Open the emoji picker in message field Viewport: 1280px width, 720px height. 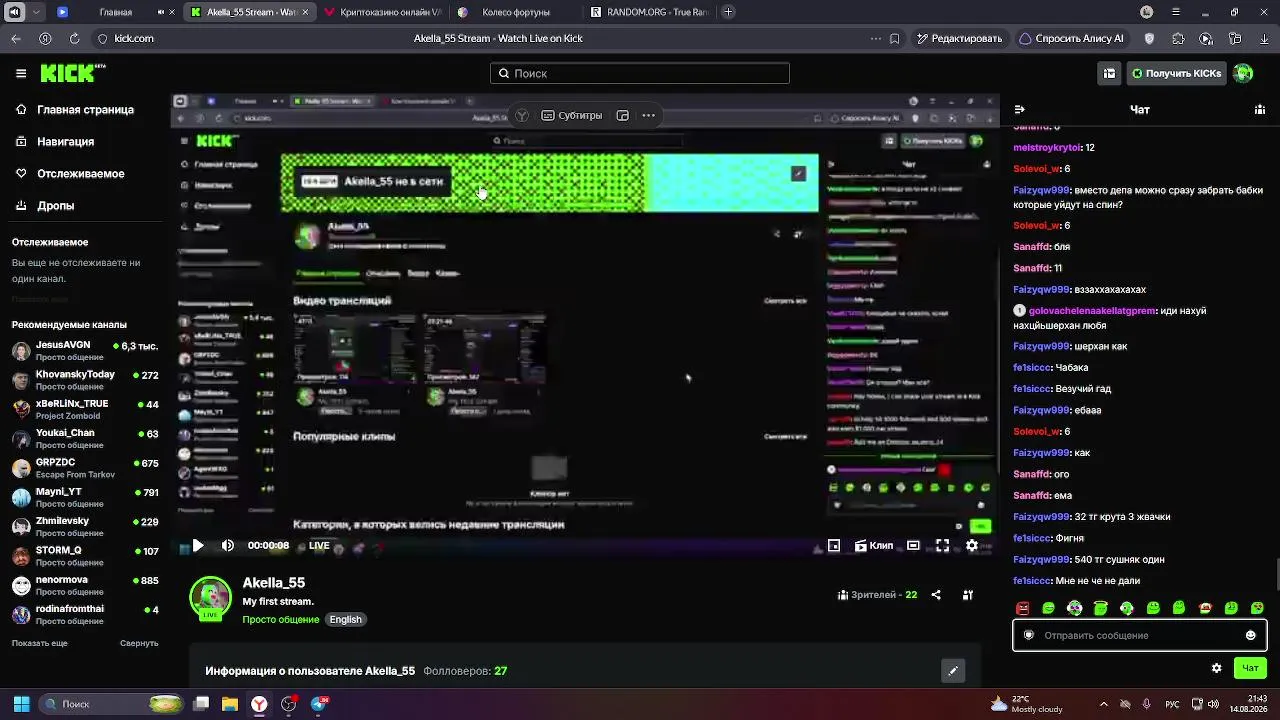(x=1250, y=635)
